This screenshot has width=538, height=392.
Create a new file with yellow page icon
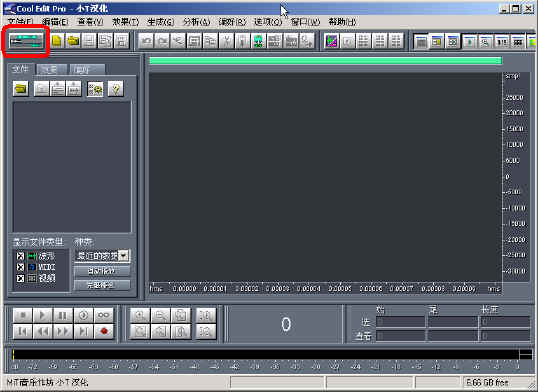[x=57, y=41]
